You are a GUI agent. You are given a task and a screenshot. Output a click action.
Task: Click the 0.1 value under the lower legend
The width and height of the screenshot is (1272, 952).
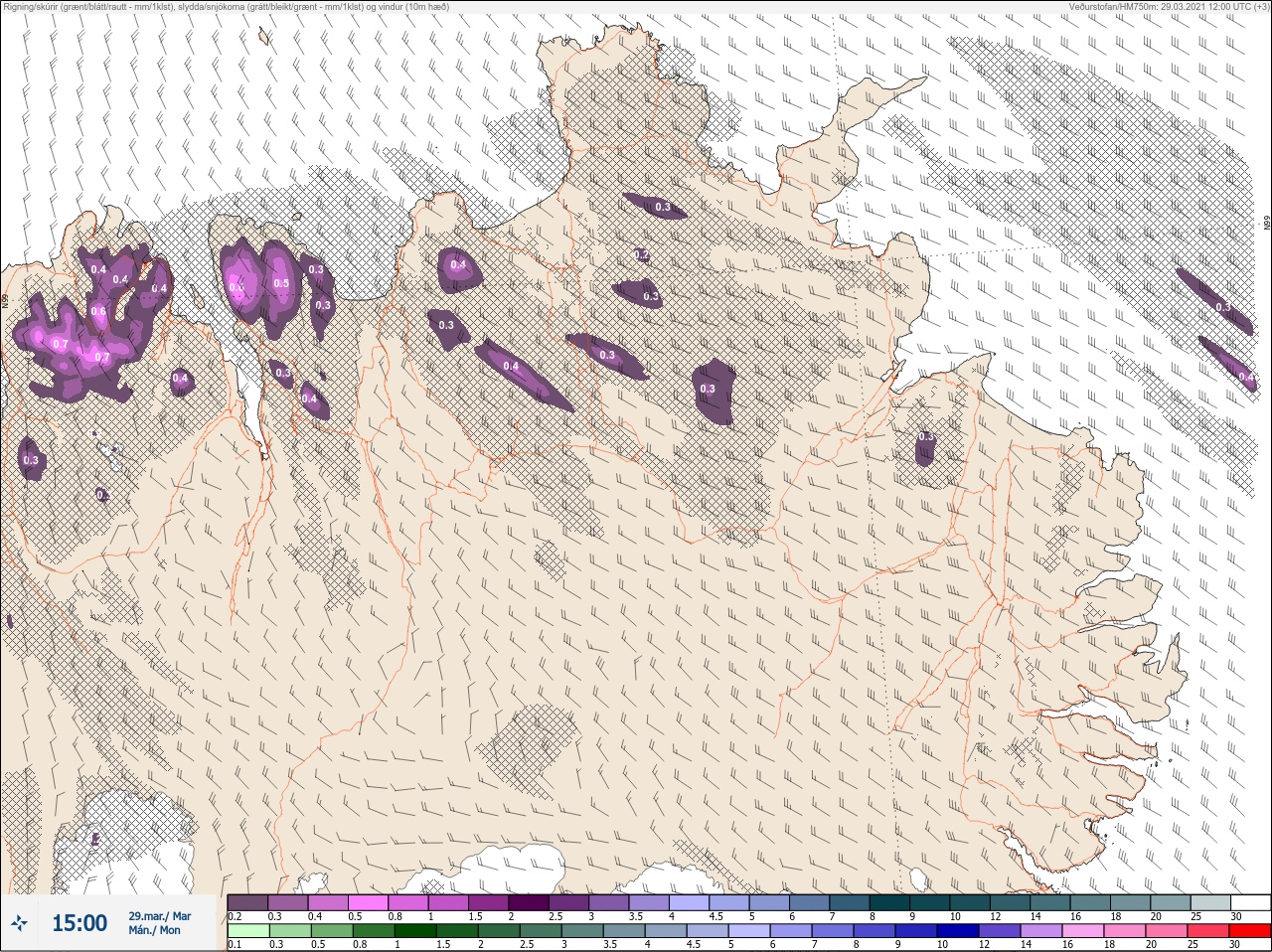pos(235,945)
